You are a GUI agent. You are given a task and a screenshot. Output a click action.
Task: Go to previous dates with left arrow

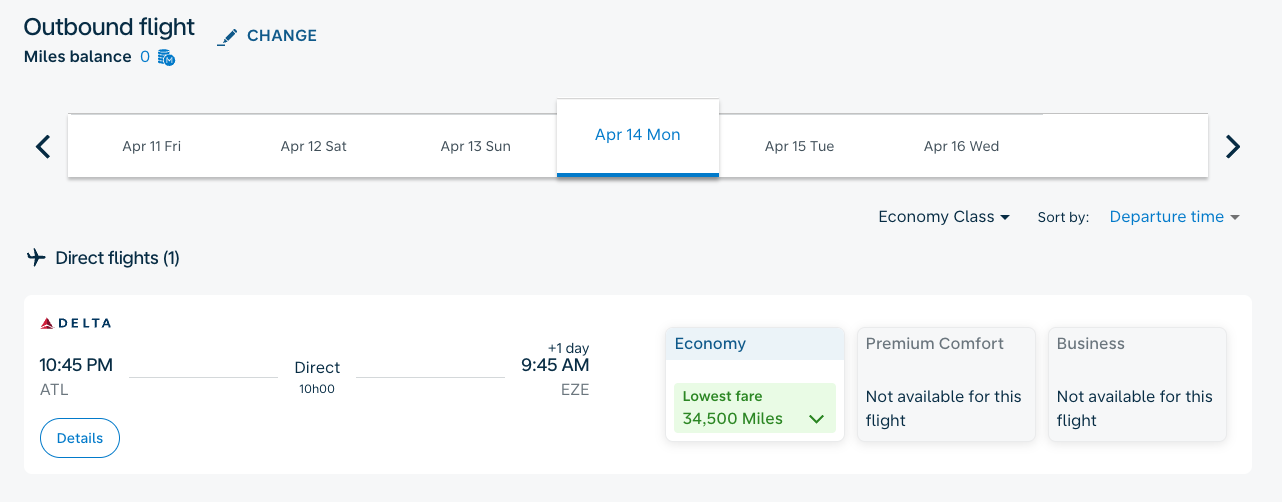click(43, 147)
